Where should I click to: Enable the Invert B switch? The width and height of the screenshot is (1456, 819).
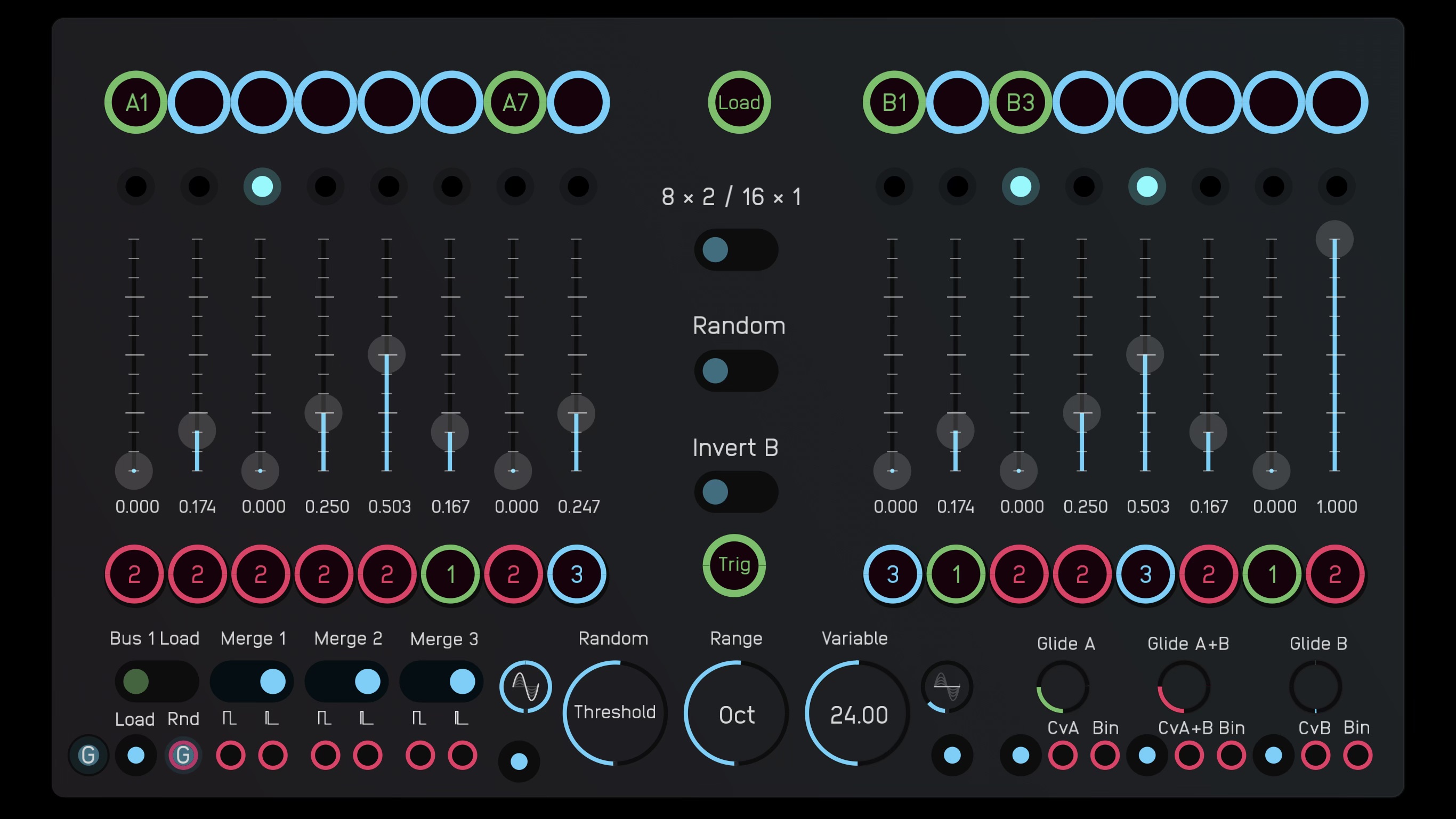[x=736, y=492]
